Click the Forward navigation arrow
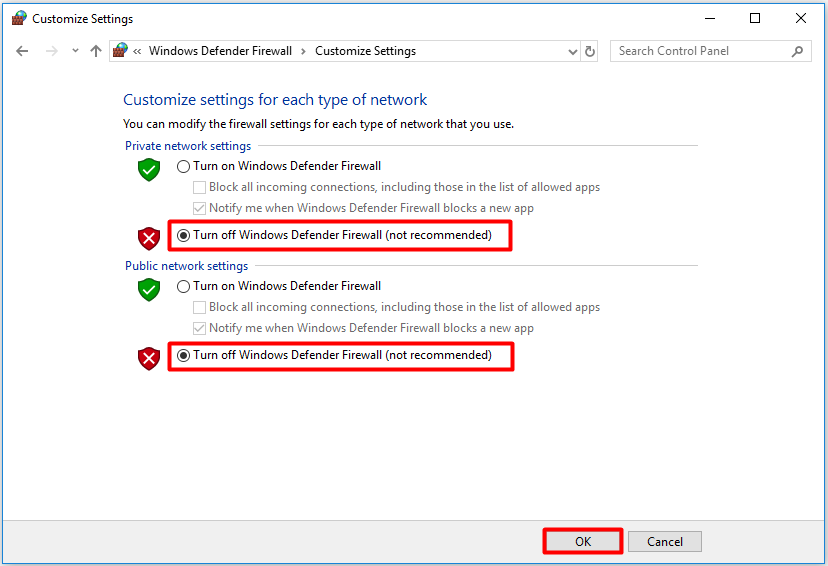Screen dimensions: 828x566 coord(52,51)
